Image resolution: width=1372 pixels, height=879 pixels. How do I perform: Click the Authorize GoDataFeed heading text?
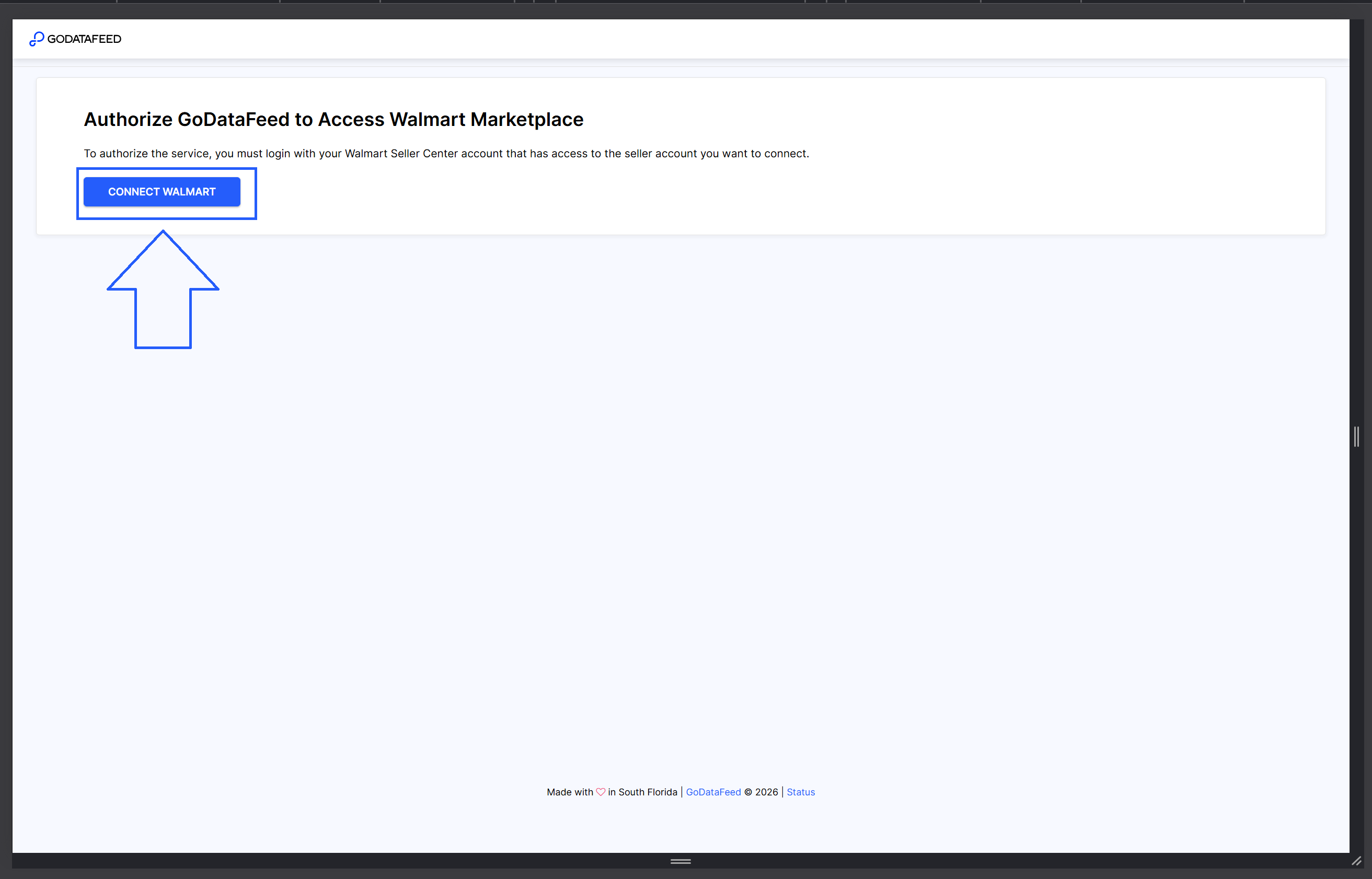[x=333, y=119]
